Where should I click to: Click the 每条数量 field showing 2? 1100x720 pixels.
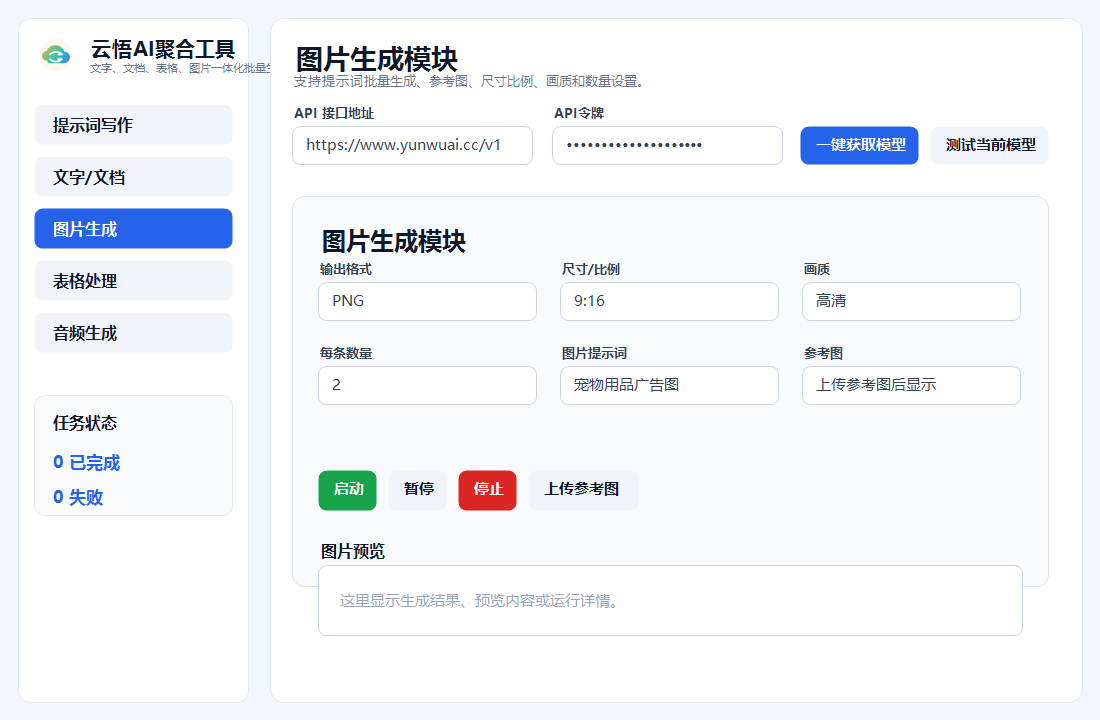click(427, 385)
